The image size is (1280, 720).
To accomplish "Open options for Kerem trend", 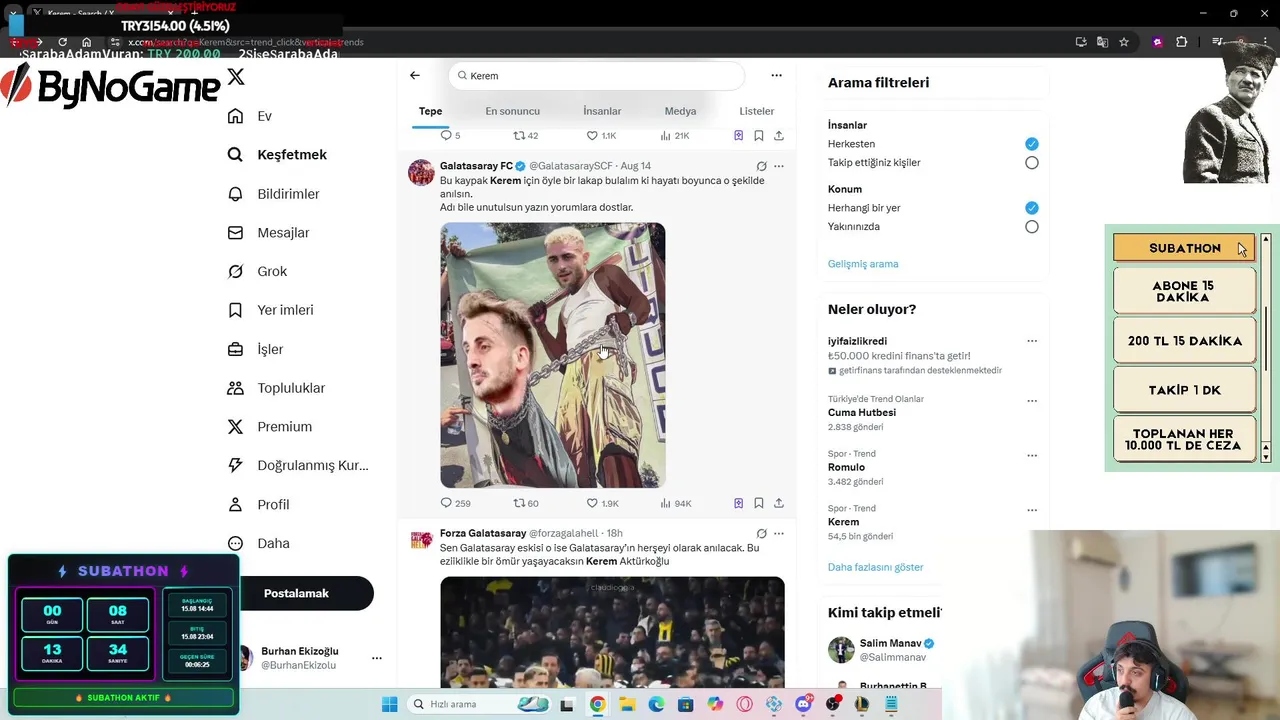I will click(1032, 510).
